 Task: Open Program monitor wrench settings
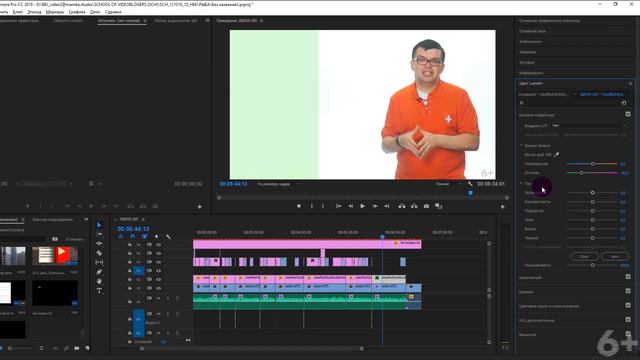pos(470,184)
